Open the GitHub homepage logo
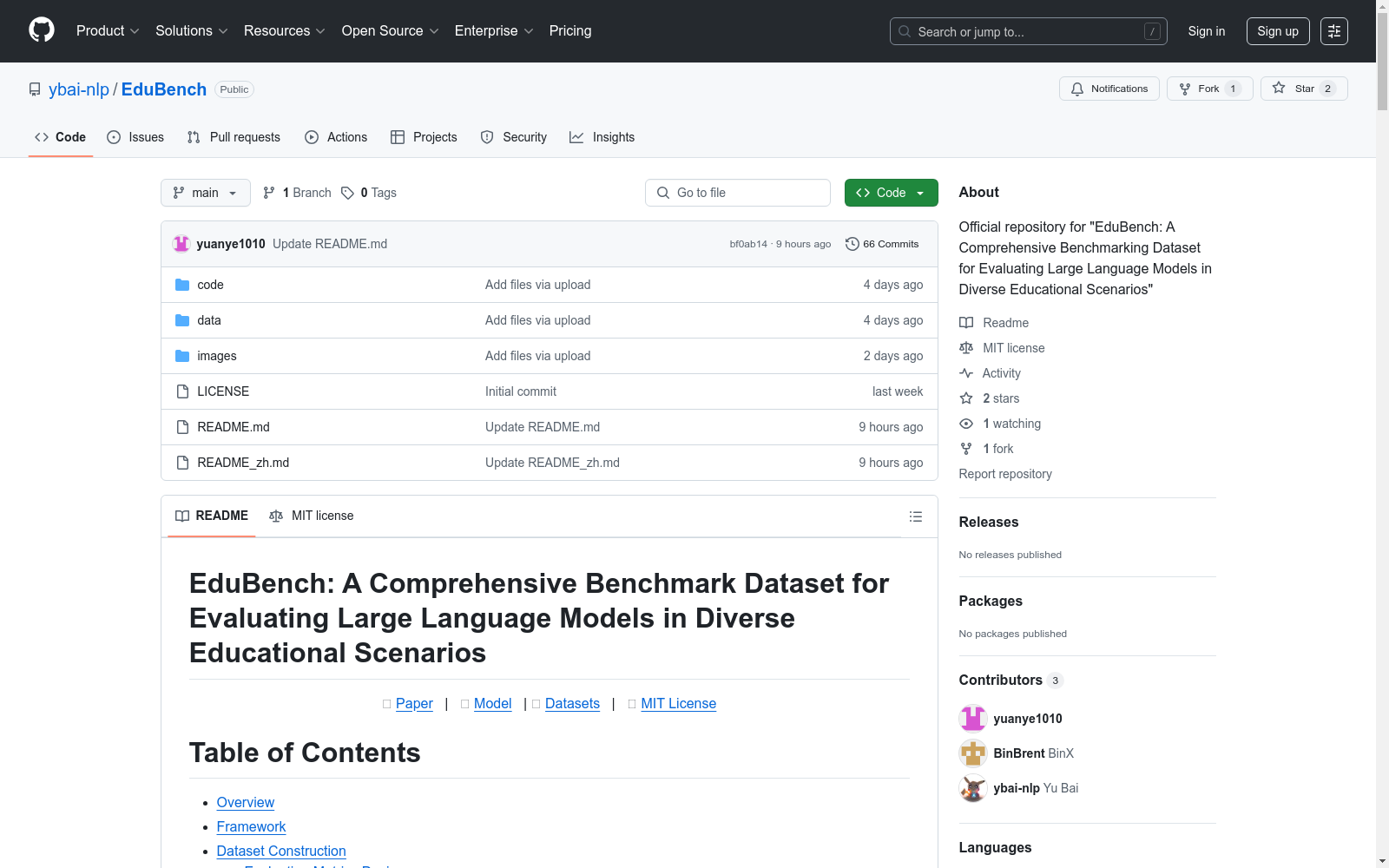This screenshot has height=868, width=1389. tap(42, 30)
